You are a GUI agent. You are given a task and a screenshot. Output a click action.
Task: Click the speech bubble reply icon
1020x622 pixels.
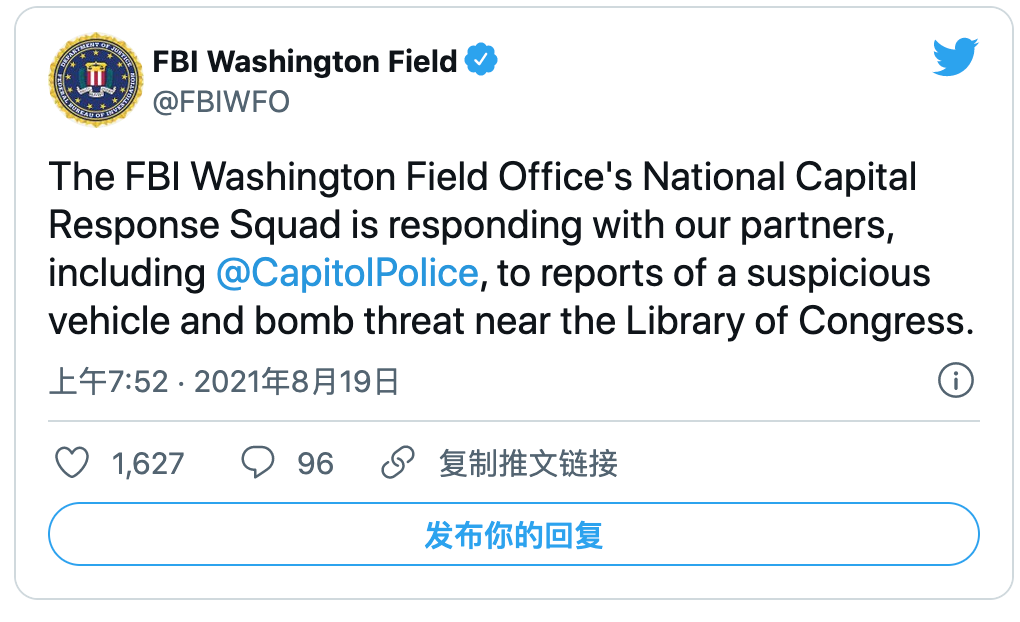258,462
